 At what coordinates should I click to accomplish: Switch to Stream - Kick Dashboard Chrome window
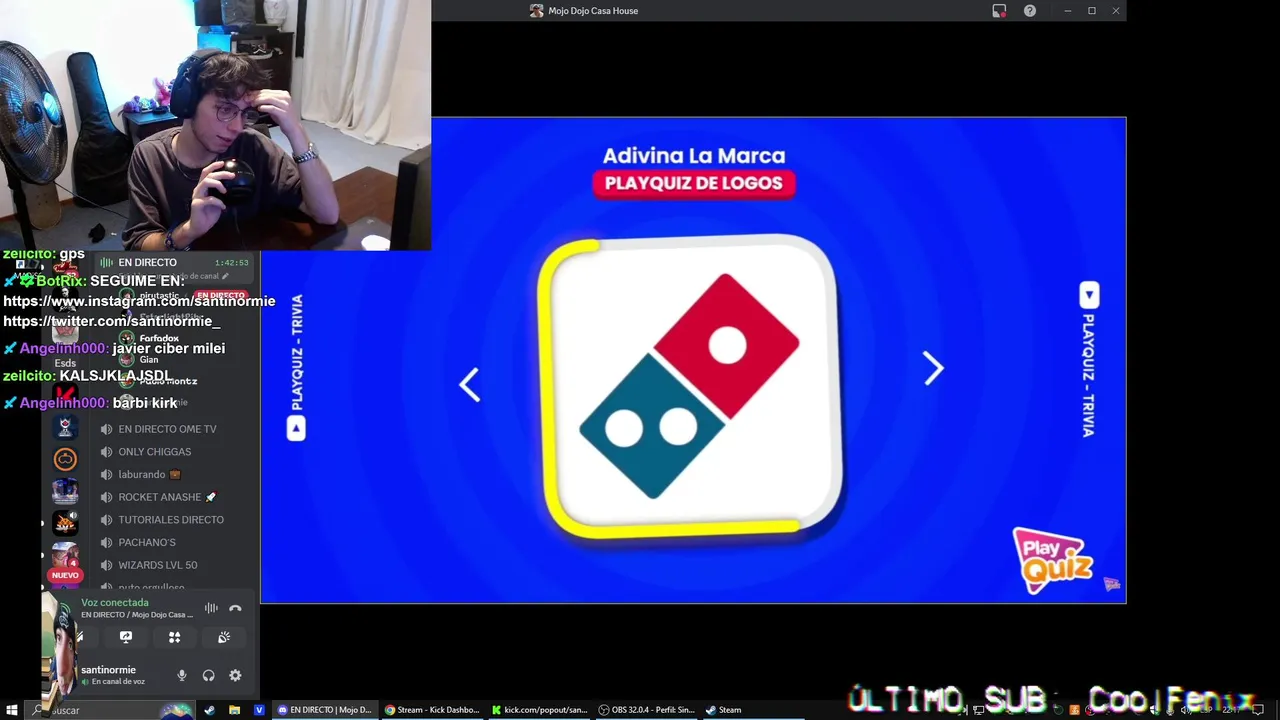[x=432, y=710]
